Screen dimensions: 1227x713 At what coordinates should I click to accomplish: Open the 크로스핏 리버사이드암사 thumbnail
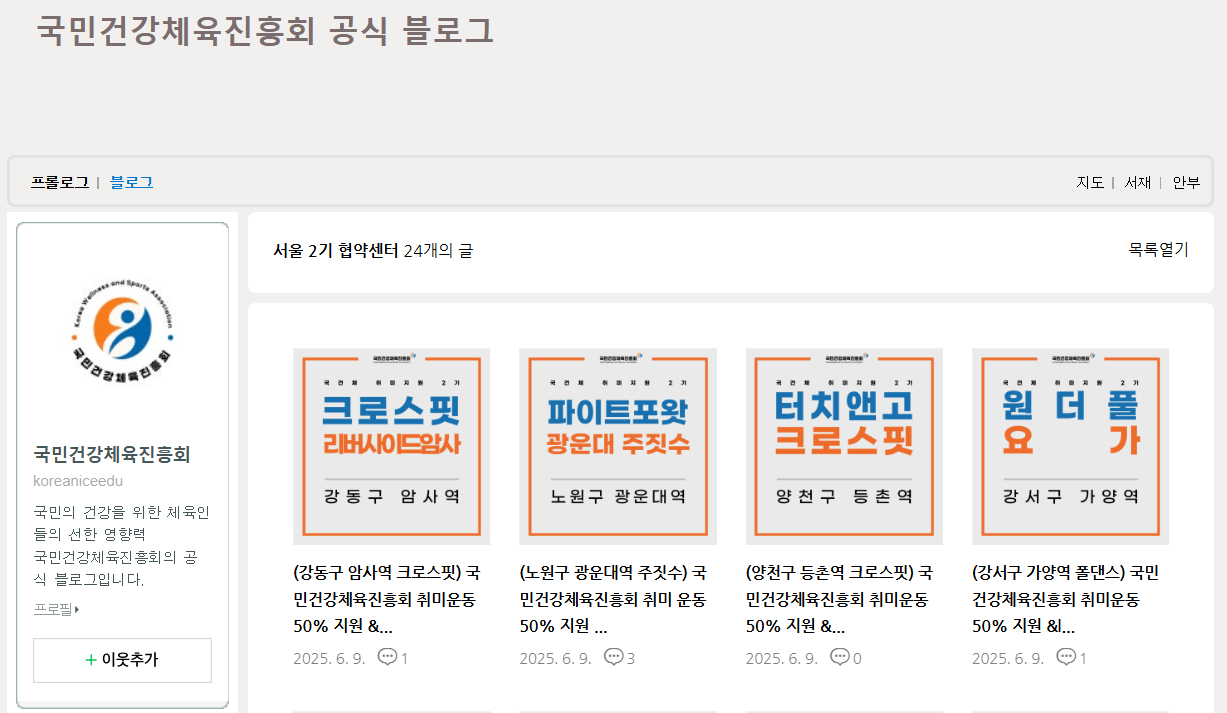point(392,446)
